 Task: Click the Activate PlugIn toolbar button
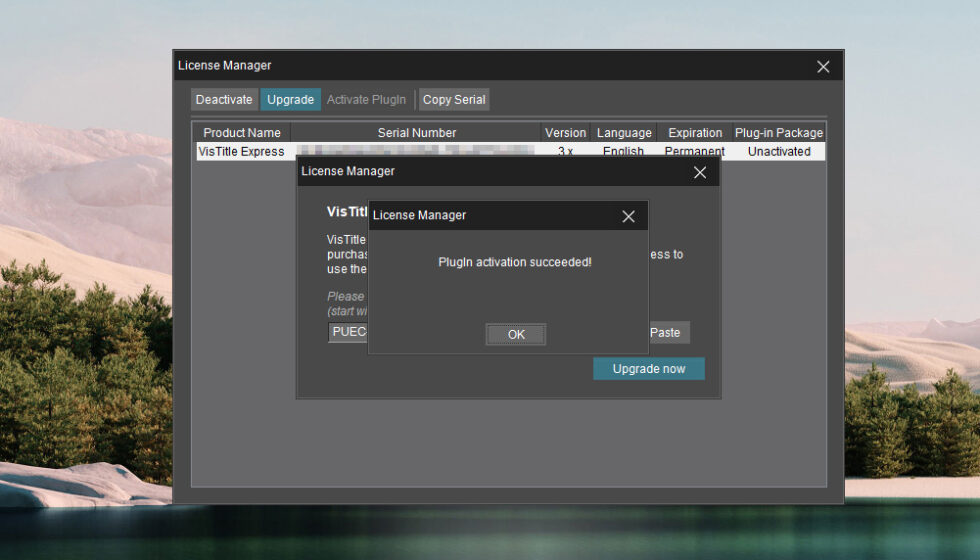366,99
